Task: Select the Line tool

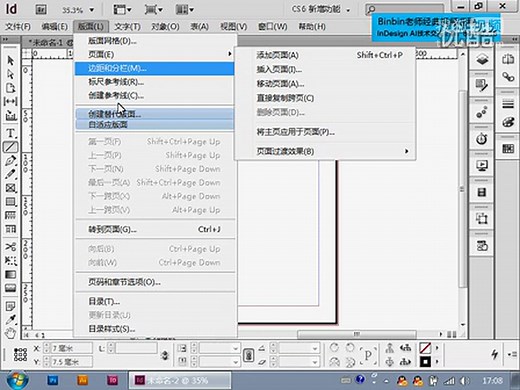Action: [x=11, y=147]
